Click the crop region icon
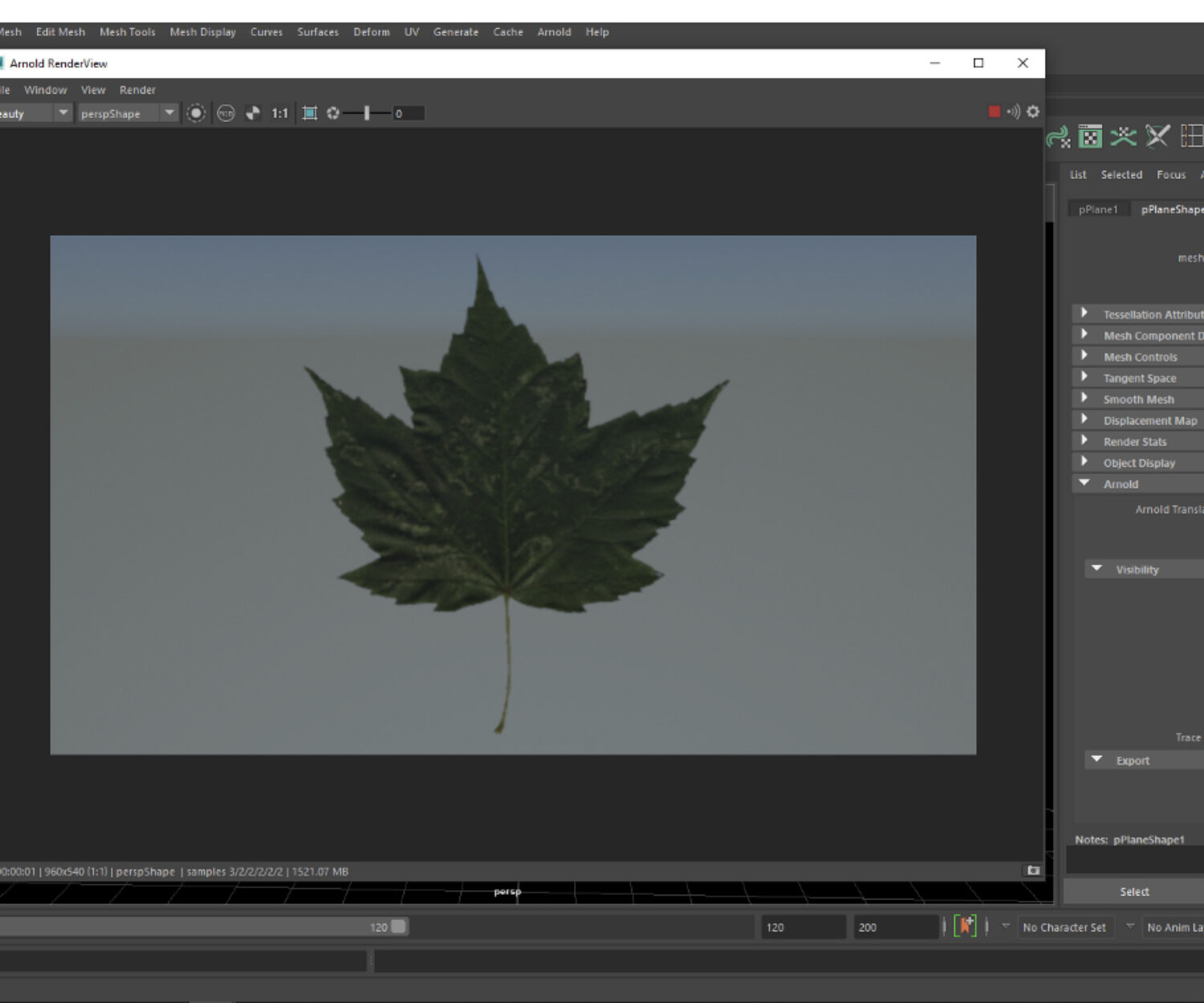This screenshot has width=1204, height=1003. 310,114
